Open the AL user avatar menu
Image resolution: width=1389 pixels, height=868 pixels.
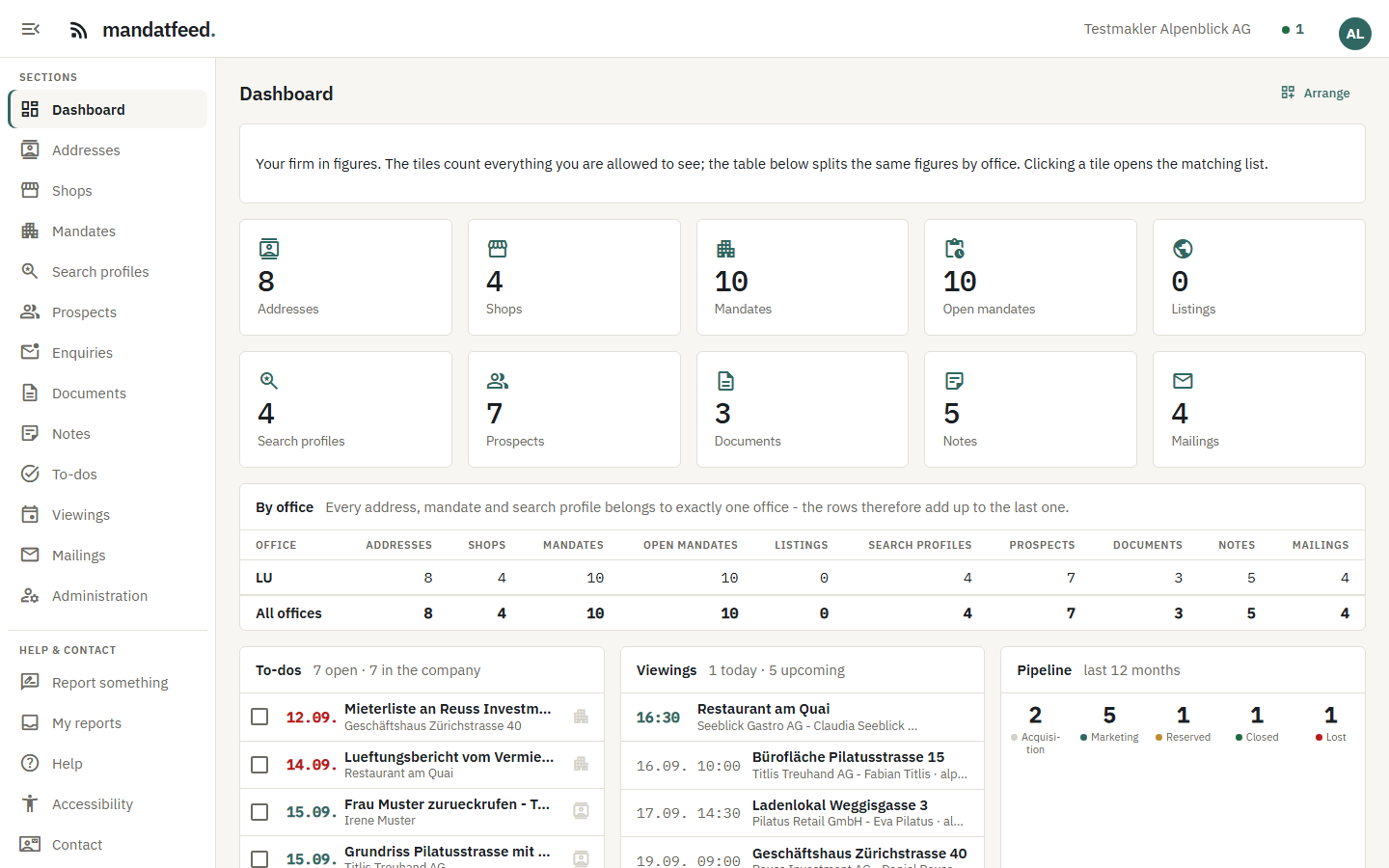1354,34
